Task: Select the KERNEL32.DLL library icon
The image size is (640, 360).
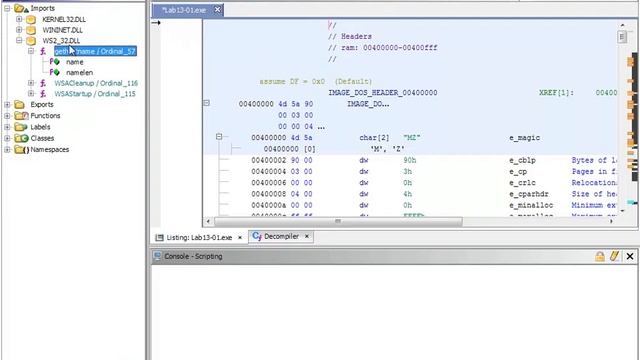Action: [31, 19]
